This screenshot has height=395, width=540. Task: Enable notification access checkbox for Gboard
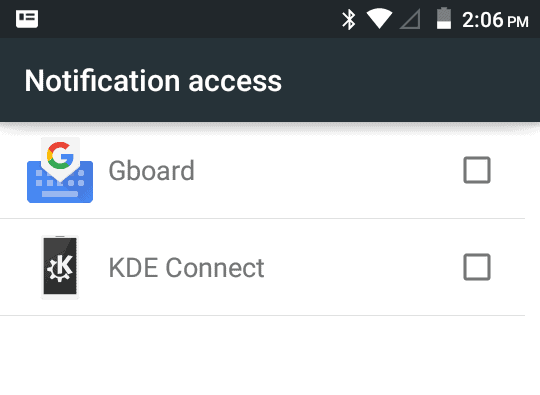coord(477,170)
